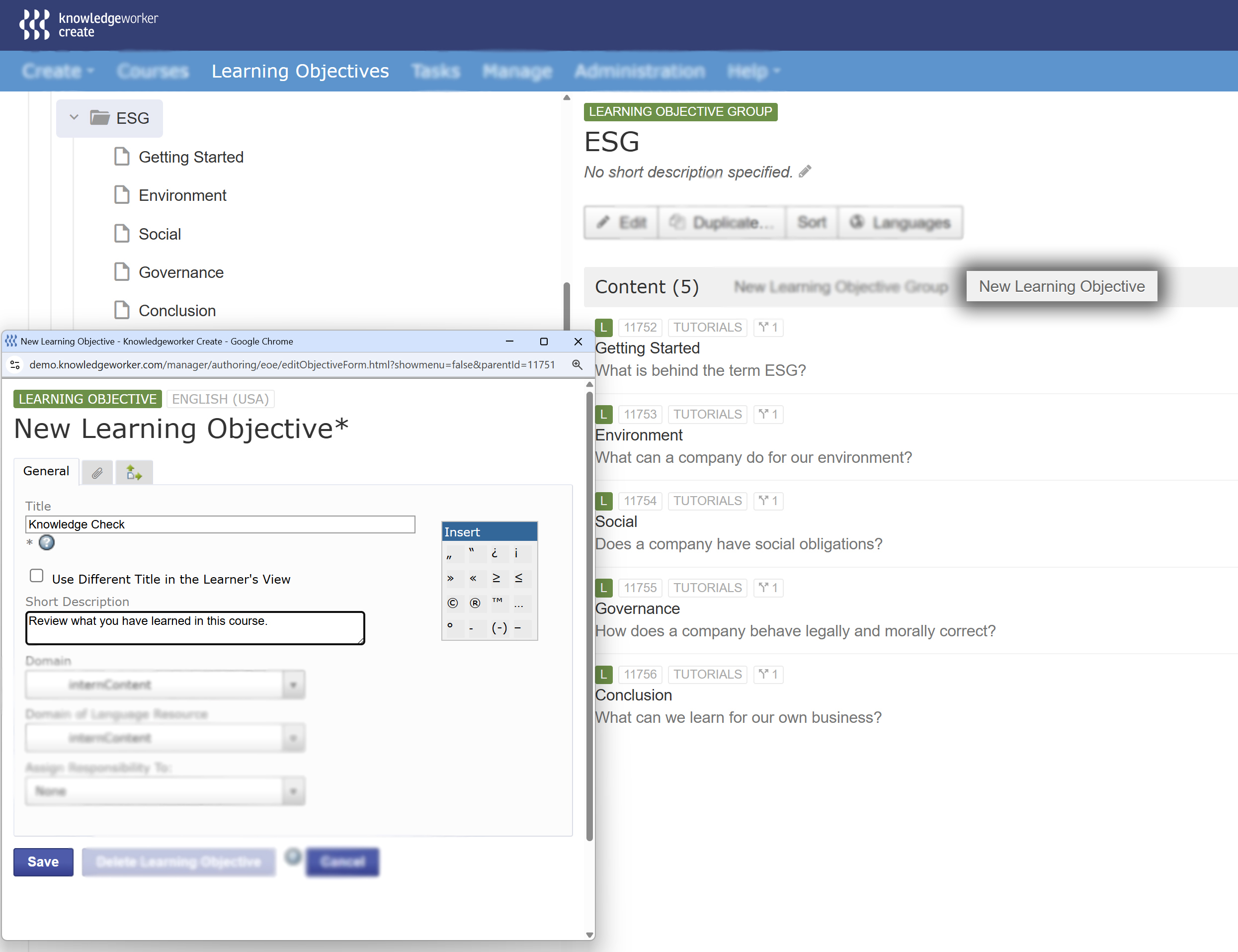Screen dimensions: 1238x952
Task: Collapse the ESG folder tree node
Action: tap(74, 117)
